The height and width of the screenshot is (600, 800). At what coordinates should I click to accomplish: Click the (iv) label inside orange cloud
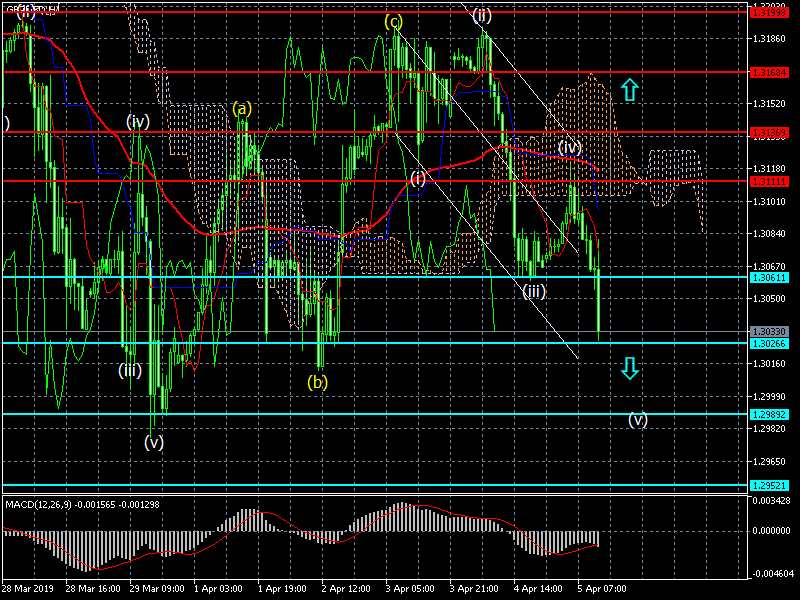click(x=570, y=147)
